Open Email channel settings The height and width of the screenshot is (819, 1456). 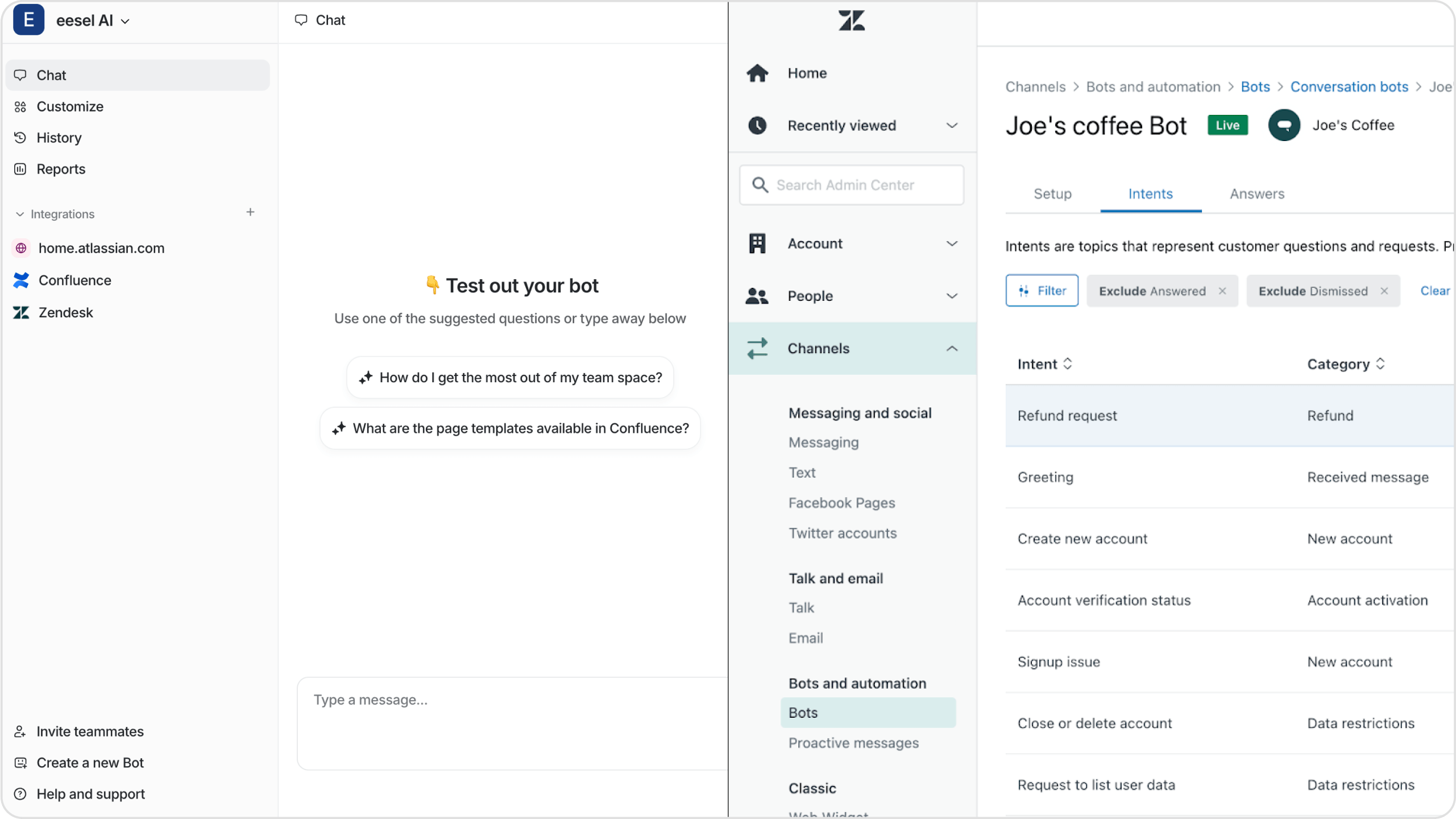pos(805,638)
